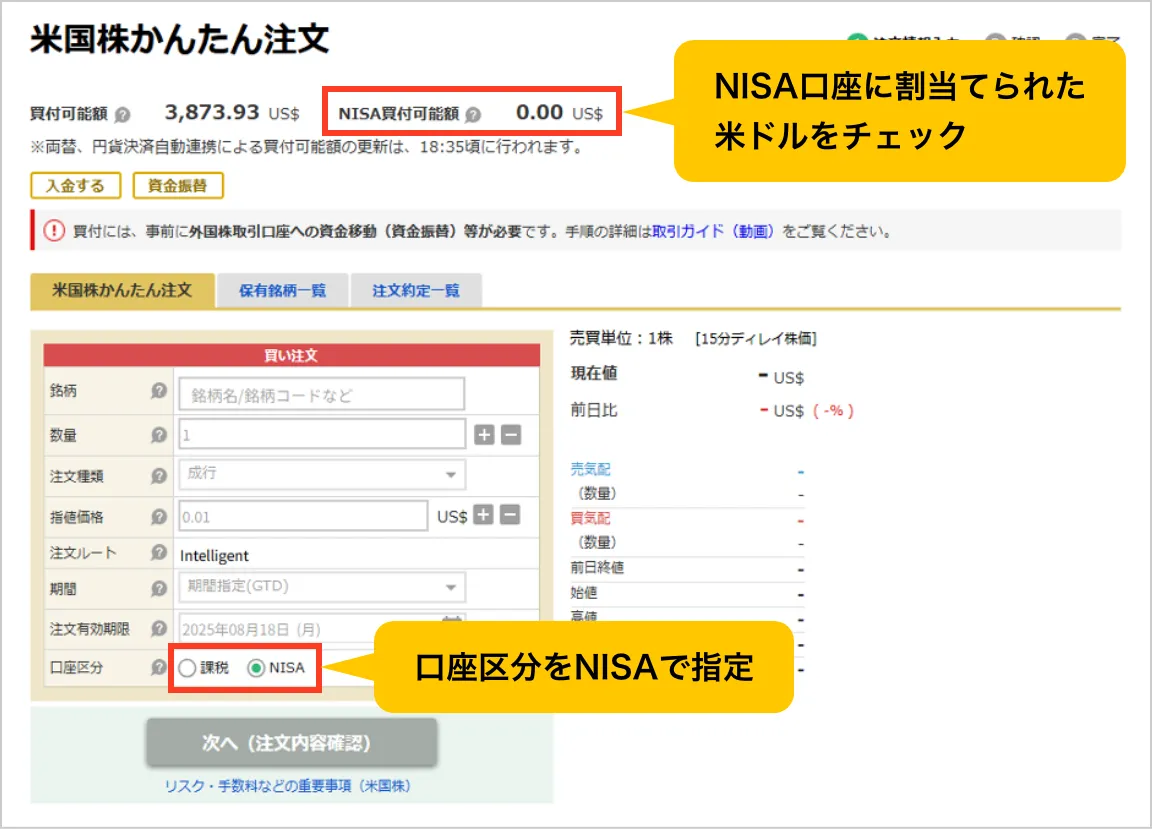Click help icon next to 注文種類

tap(158, 476)
